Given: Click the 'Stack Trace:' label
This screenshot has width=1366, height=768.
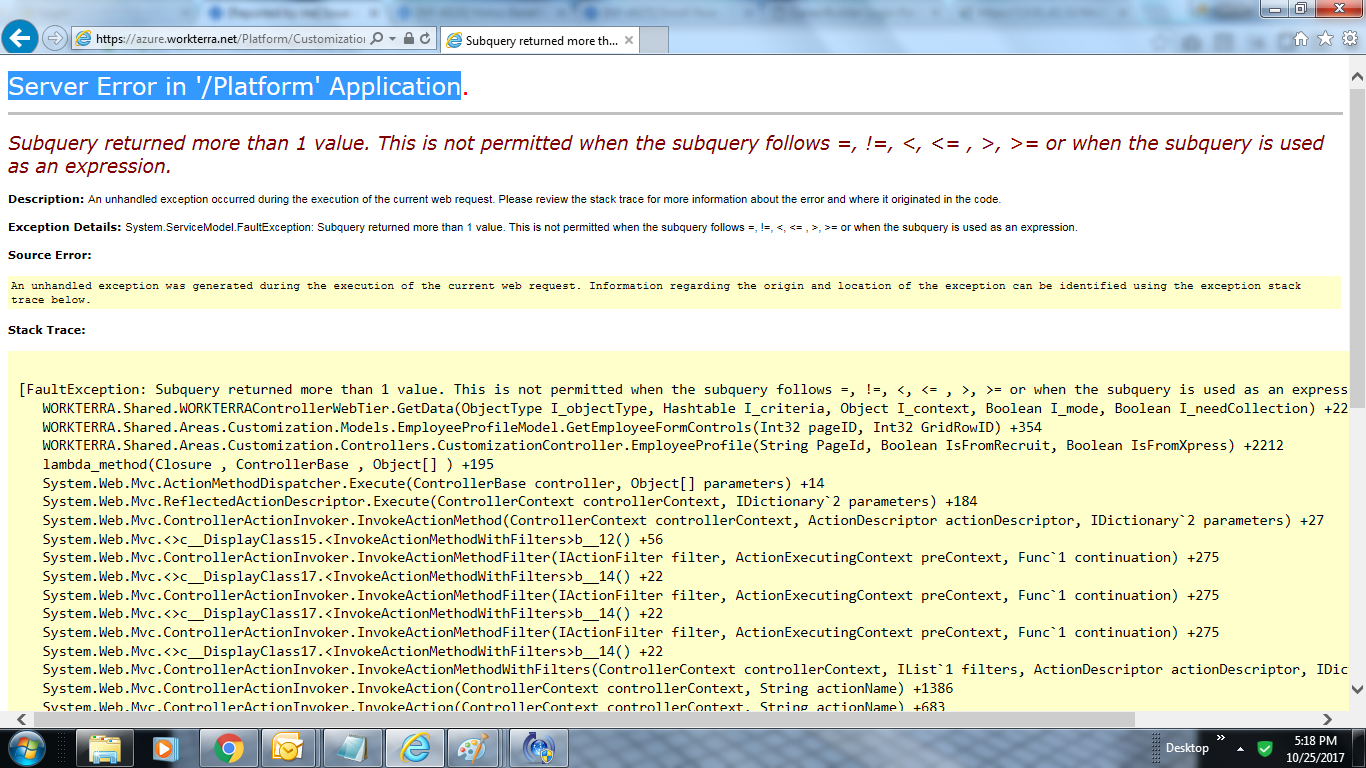Looking at the screenshot, I should [x=47, y=329].
